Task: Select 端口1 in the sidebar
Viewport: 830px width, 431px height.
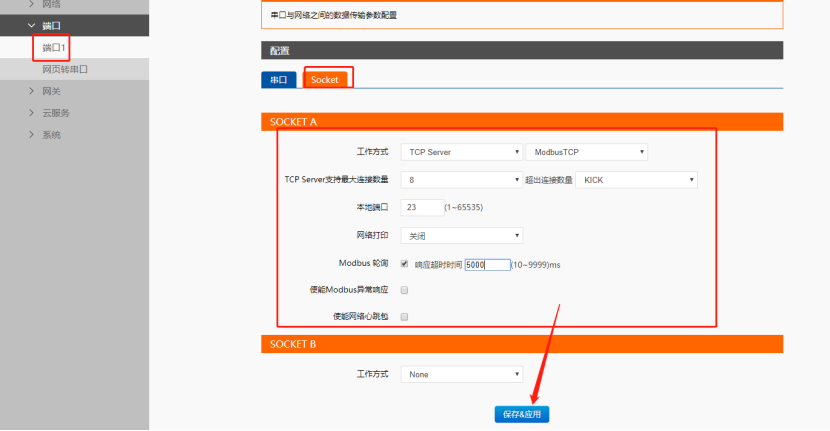Action: pyautogui.click(x=54, y=48)
